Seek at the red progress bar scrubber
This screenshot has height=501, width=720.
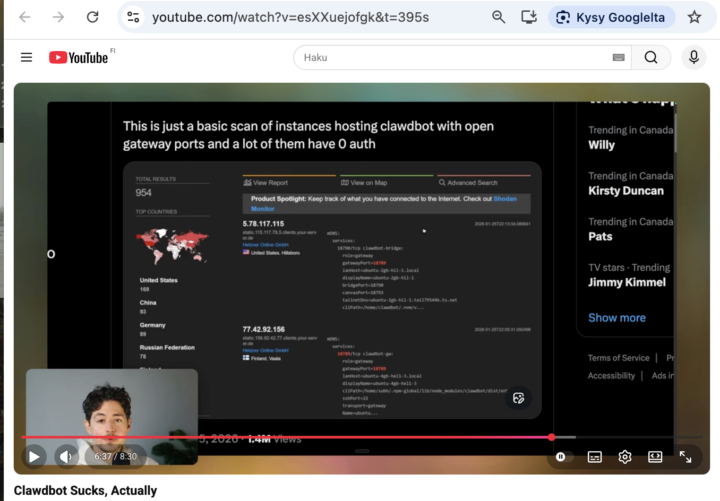(x=551, y=437)
